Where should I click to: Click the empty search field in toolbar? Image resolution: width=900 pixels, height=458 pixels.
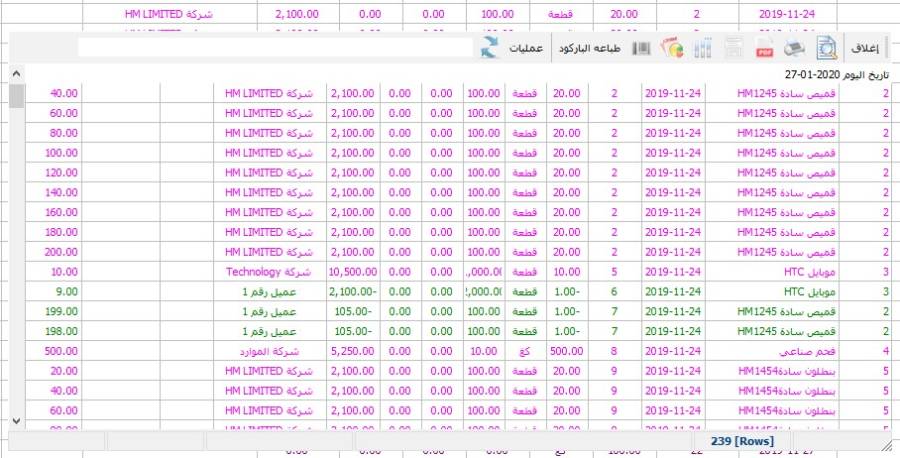[276, 48]
